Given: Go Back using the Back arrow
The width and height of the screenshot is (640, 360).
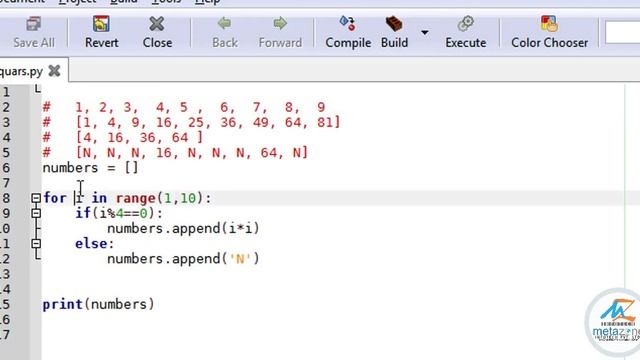Looking at the screenshot, I should 224,32.
